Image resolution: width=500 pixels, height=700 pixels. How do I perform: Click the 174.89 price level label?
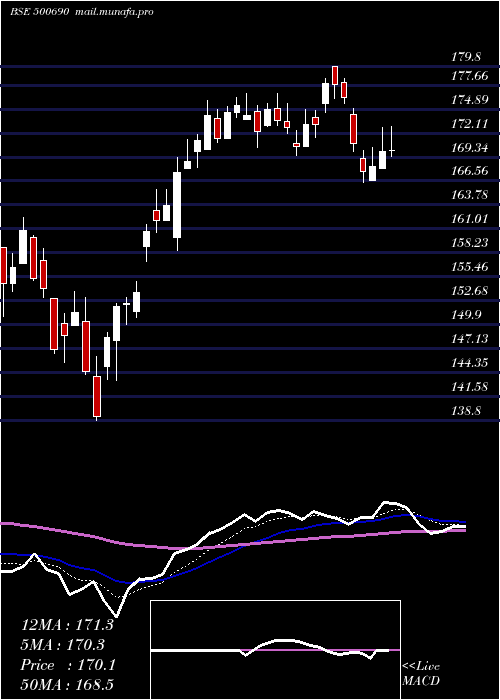point(470,100)
